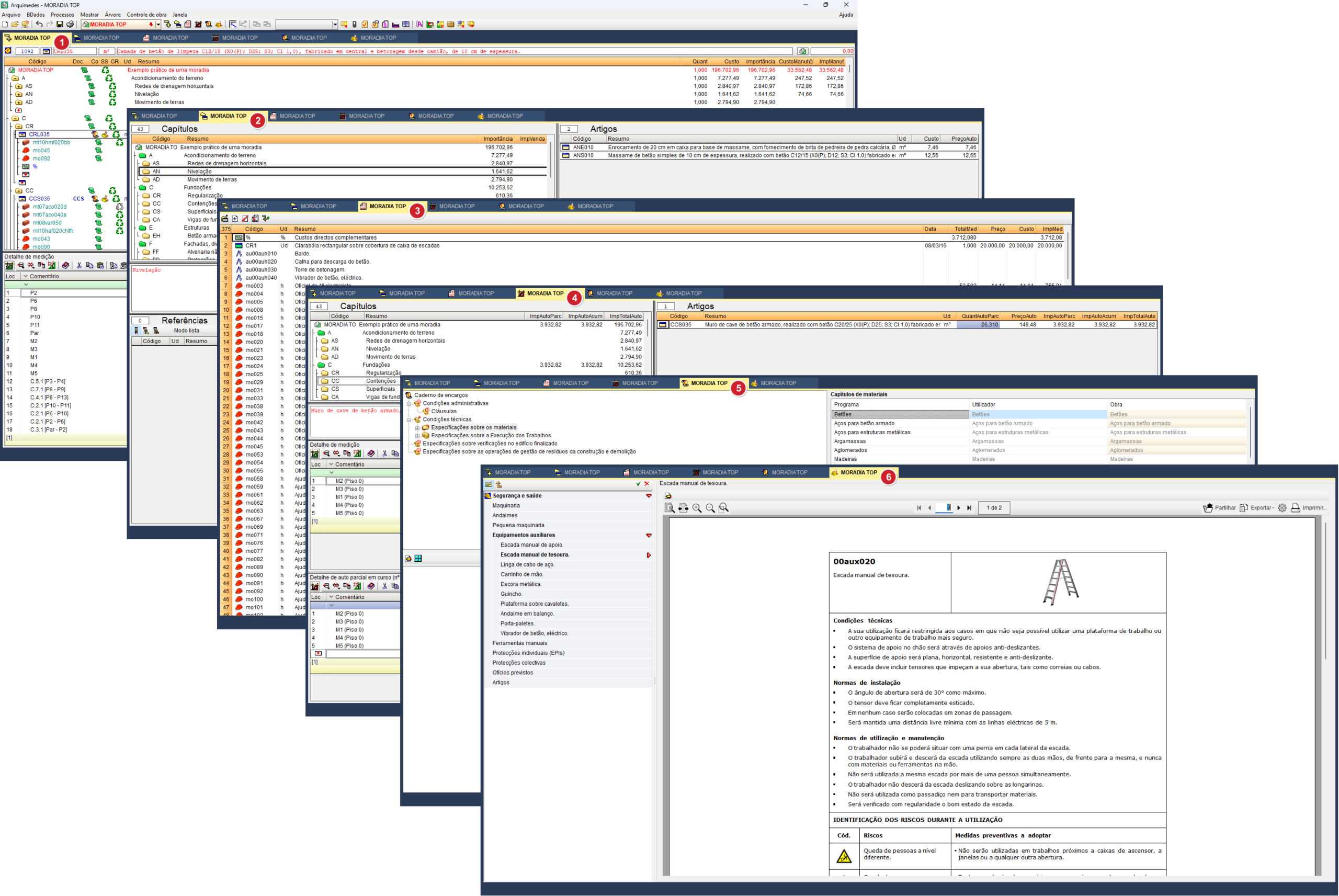Click the page number input field
This screenshot has width=1339, height=896.
click(944, 508)
